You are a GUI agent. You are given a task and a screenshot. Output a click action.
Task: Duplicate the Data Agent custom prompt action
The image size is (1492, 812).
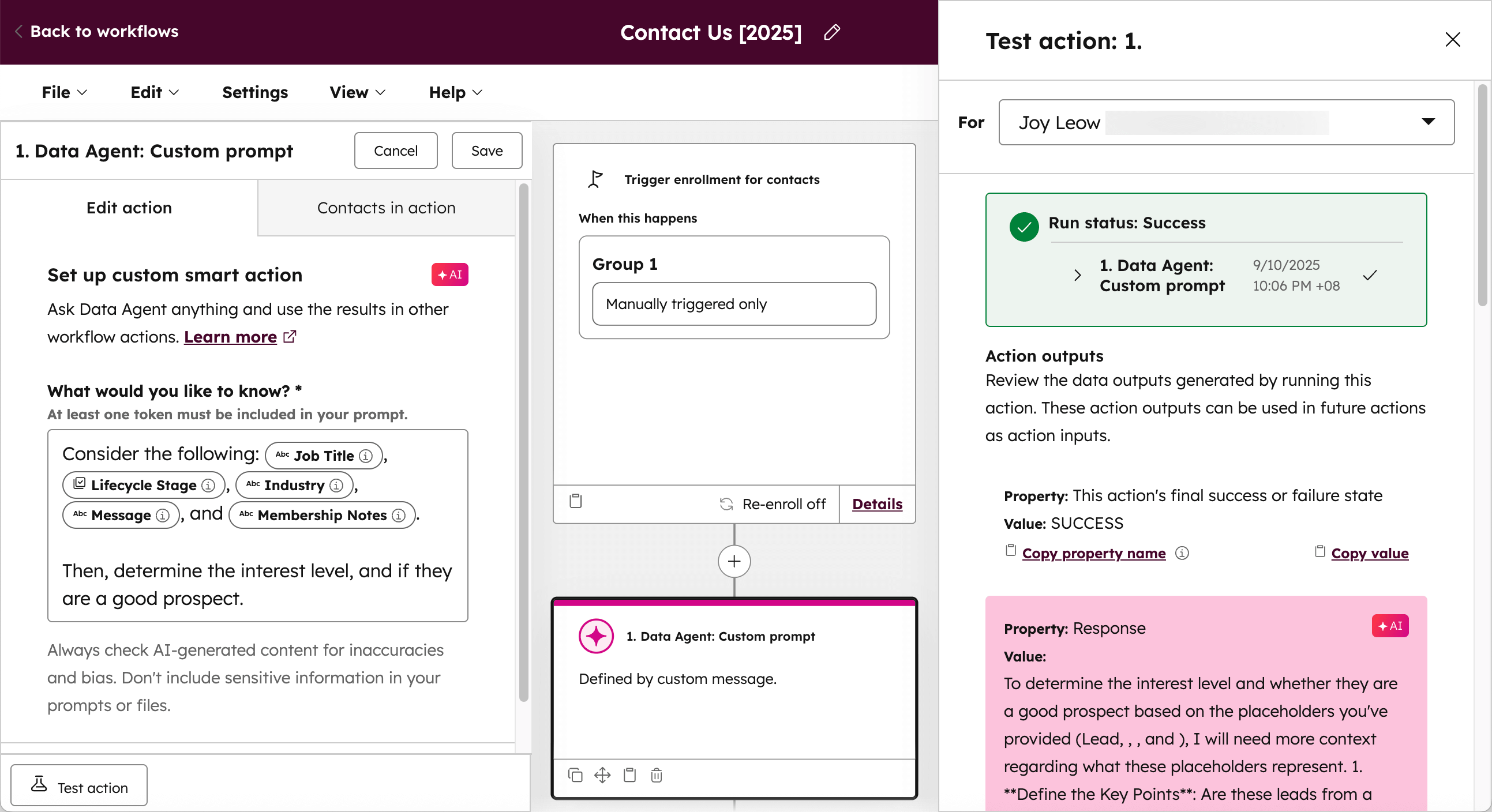tap(575, 776)
